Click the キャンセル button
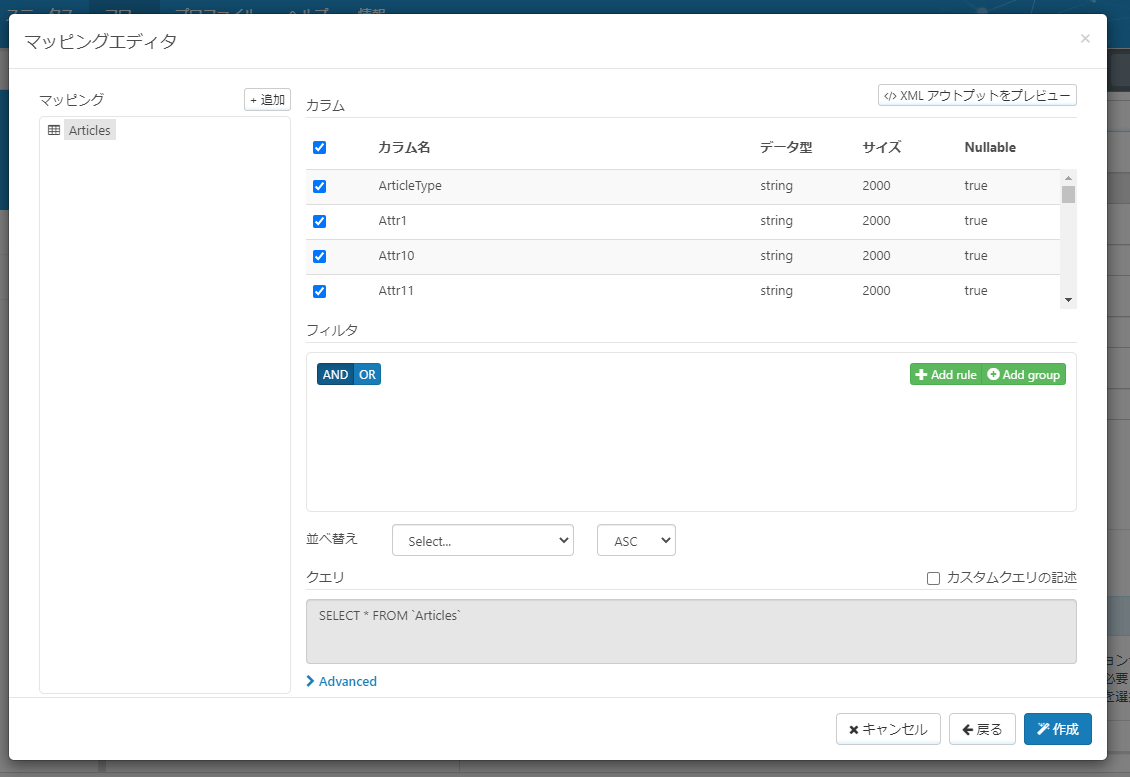The height and width of the screenshot is (777, 1130). 888,729
